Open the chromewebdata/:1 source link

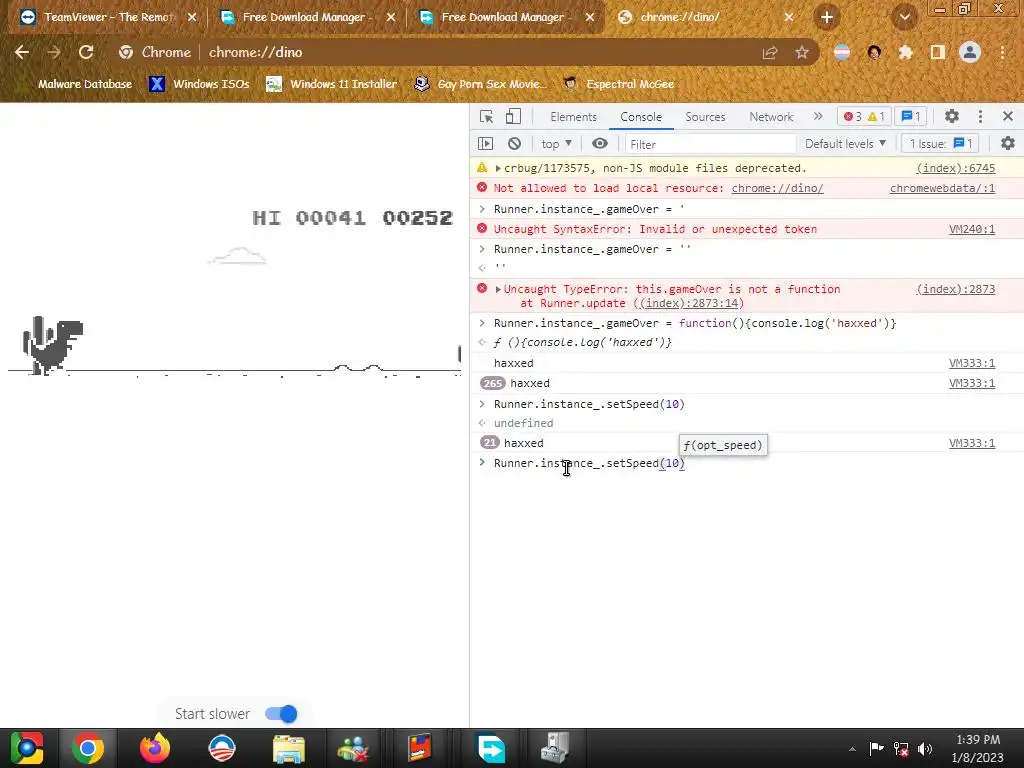pos(942,188)
